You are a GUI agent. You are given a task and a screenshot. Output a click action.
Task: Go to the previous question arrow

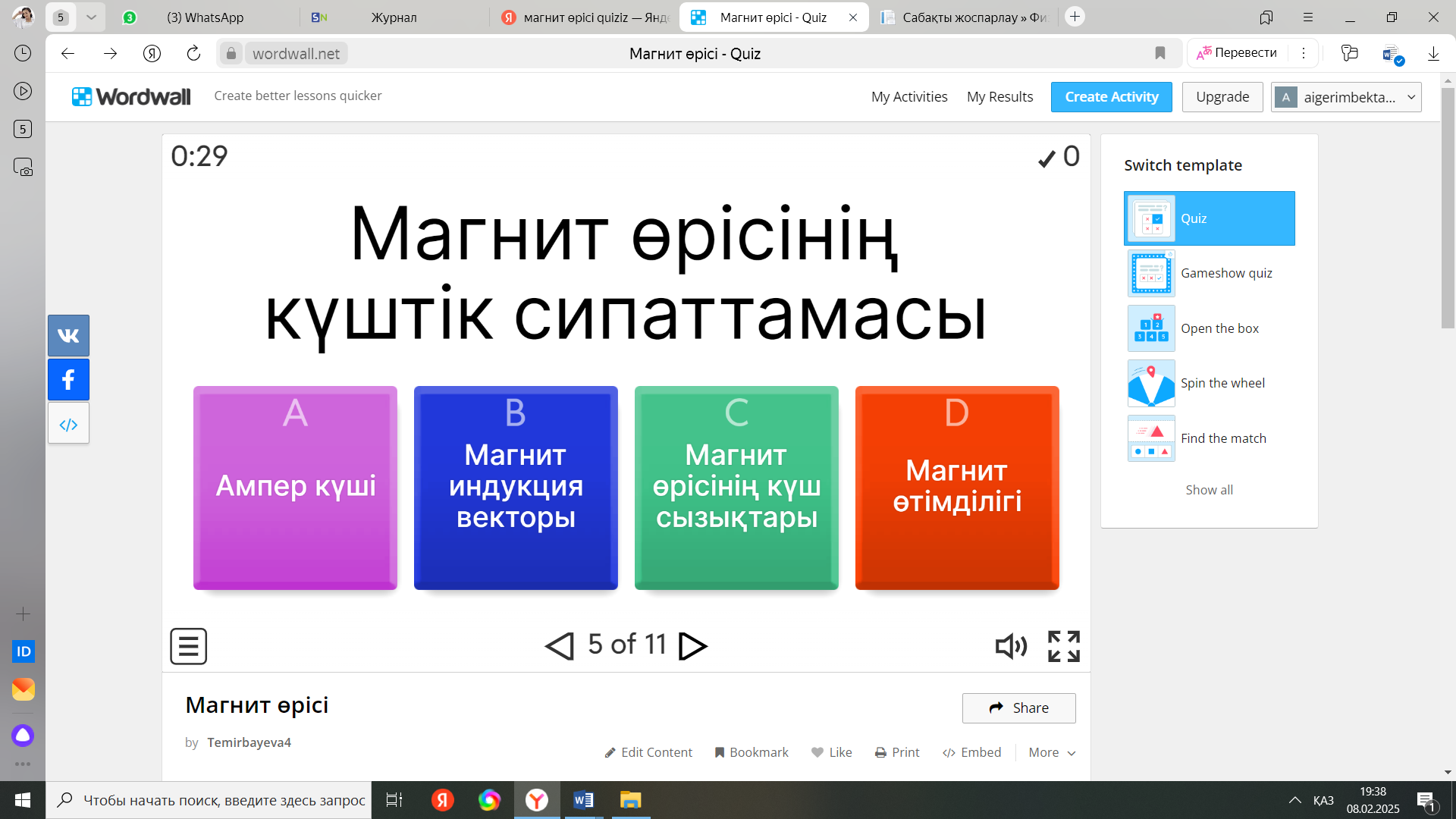(x=560, y=646)
